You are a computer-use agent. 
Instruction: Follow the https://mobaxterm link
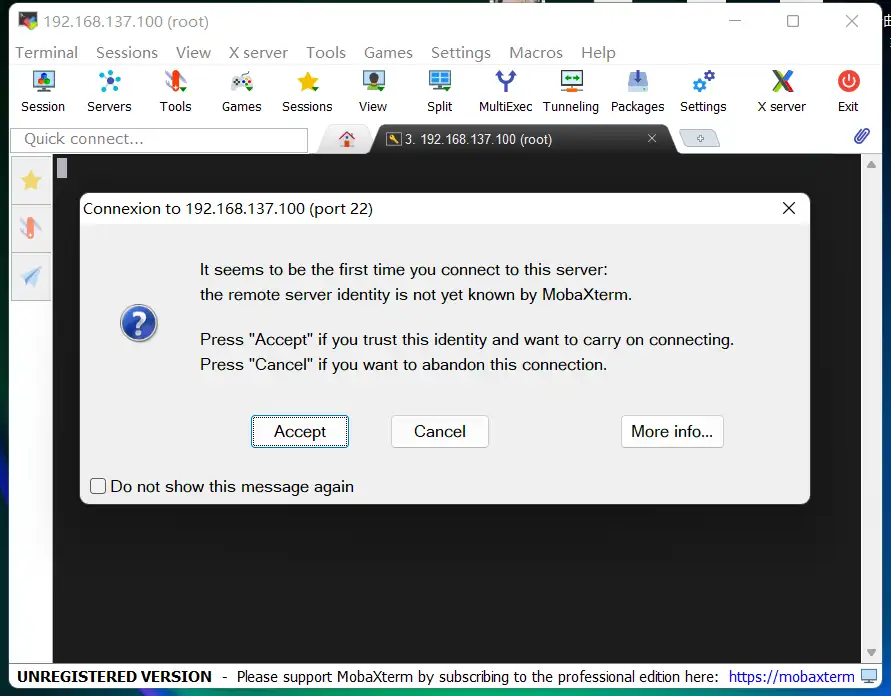[x=792, y=677]
